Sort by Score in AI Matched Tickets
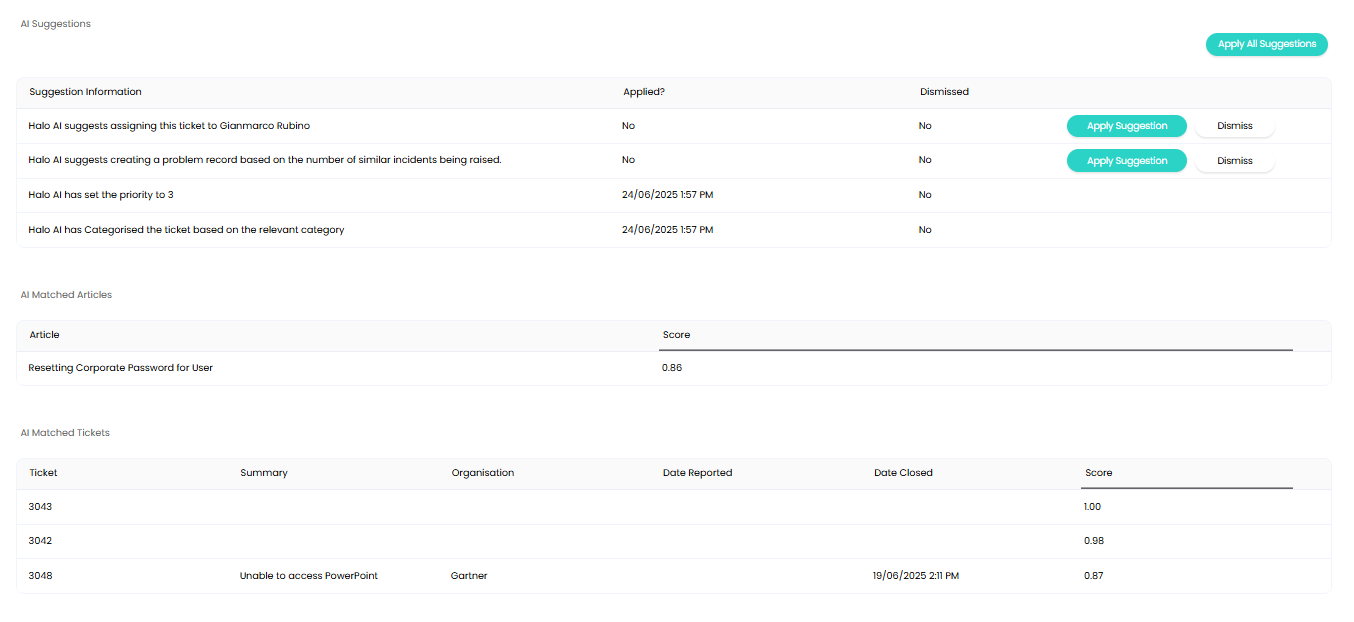The width and height of the screenshot is (1354, 622). click(1099, 473)
